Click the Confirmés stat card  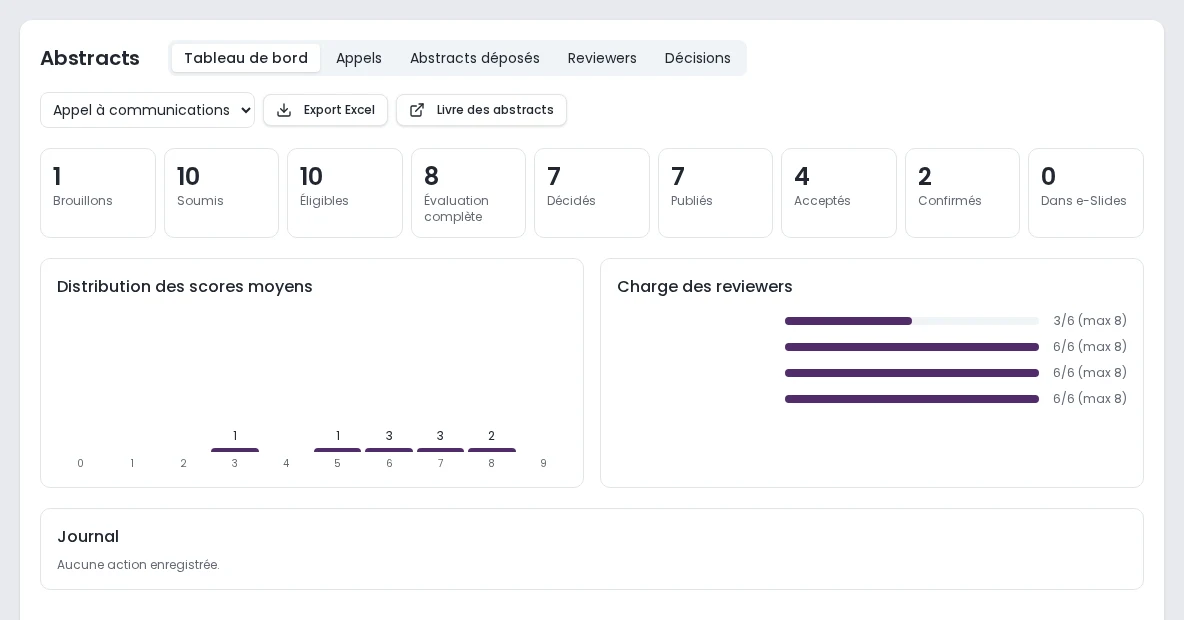click(962, 193)
